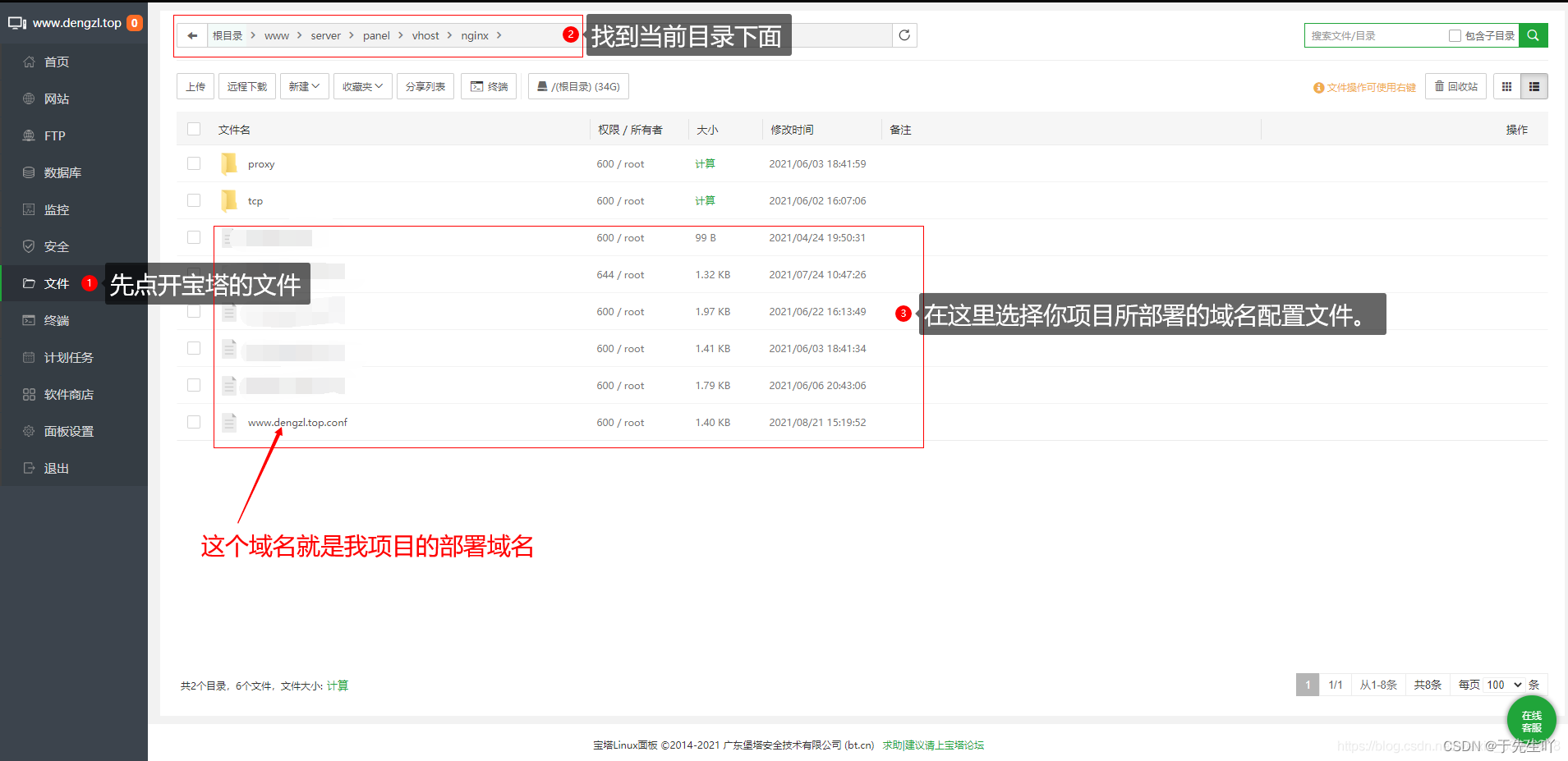
Task: Click the 根目录 breadcrumb
Action: (228, 35)
